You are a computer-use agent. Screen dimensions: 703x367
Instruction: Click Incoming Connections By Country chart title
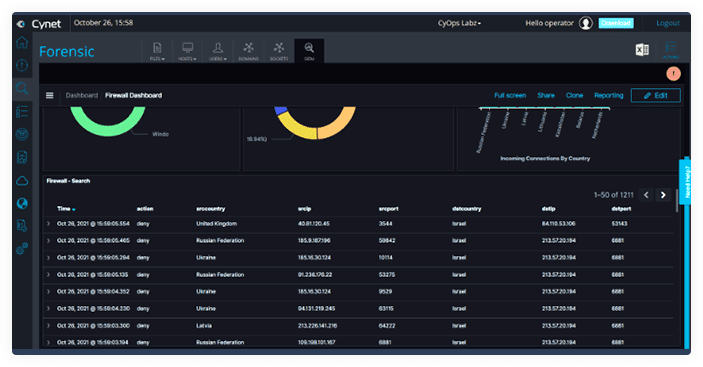coord(545,158)
